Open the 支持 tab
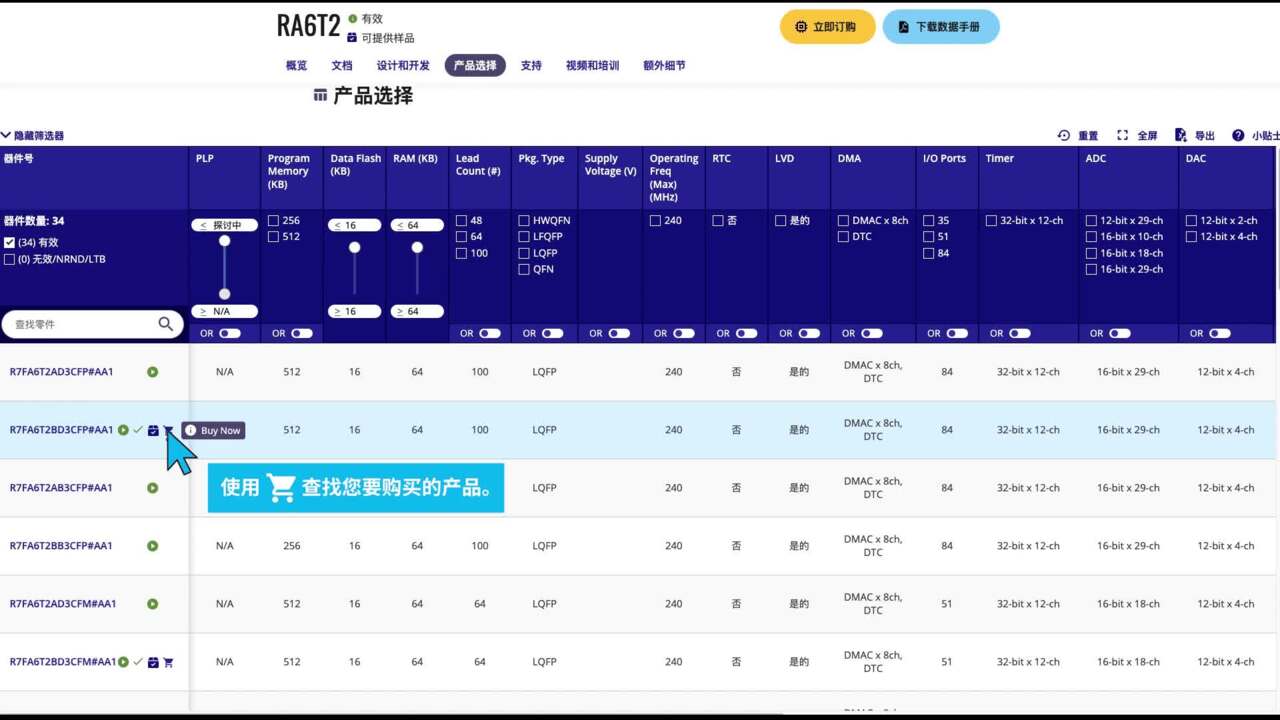Image resolution: width=1280 pixels, height=720 pixels. 531,66
